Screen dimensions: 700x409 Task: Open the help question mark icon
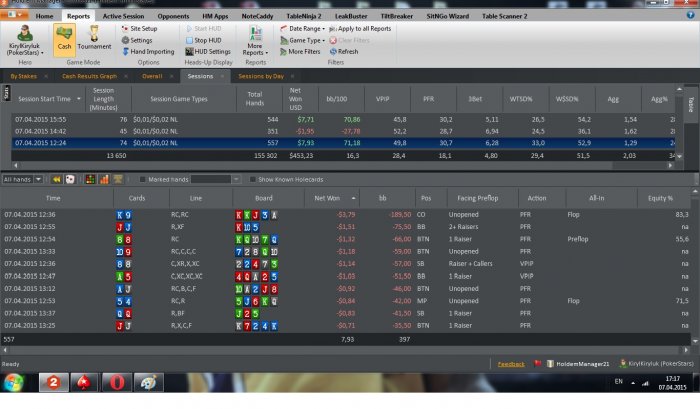[x=690, y=15]
